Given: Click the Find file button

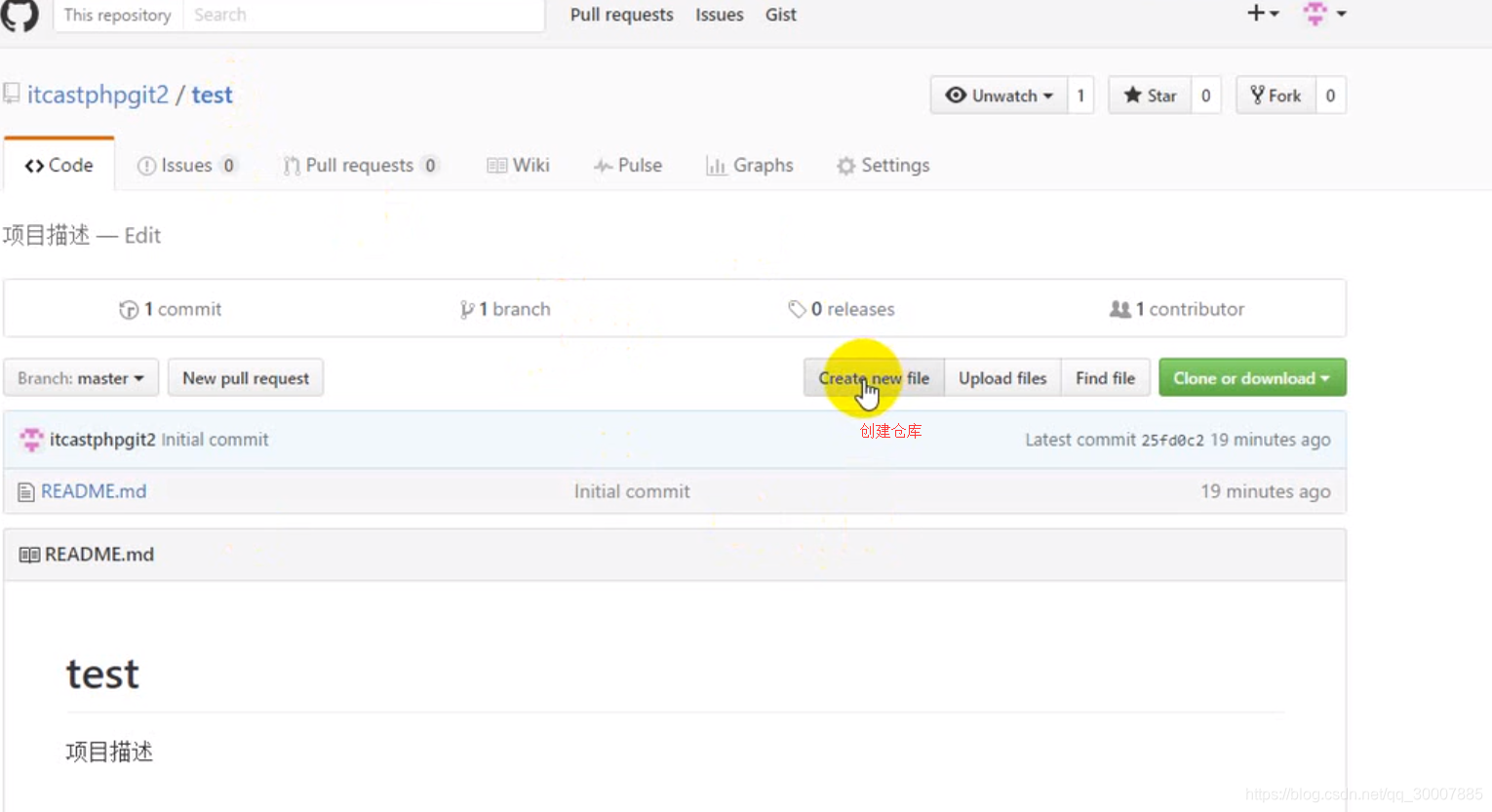Looking at the screenshot, I should [1106, 378].
